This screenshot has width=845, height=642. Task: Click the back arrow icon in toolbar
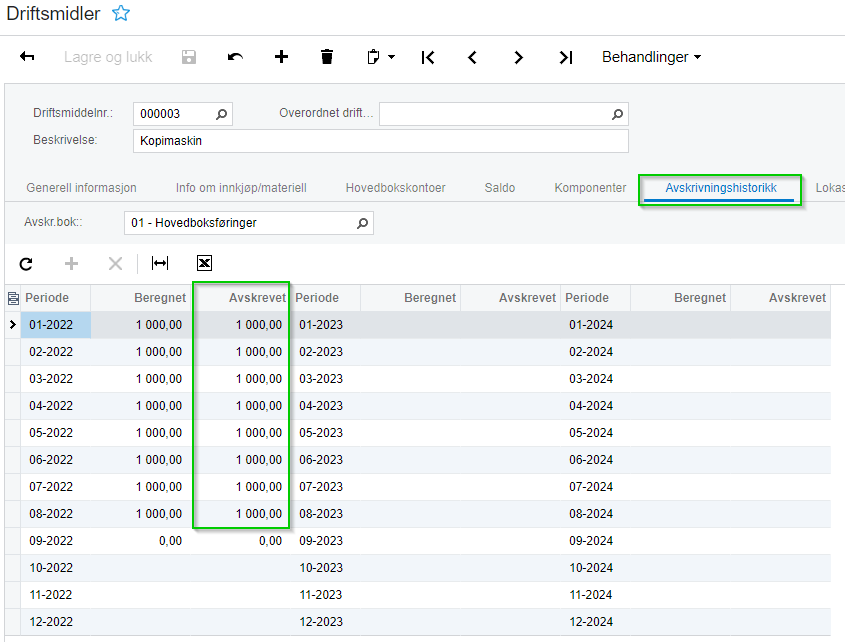[27, 57]
